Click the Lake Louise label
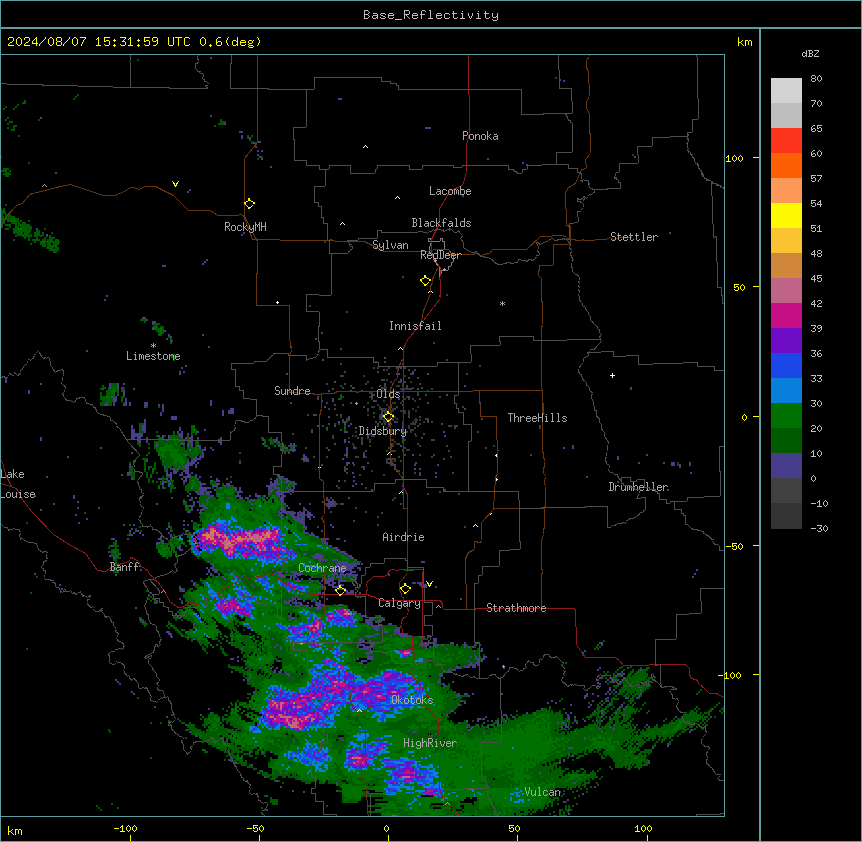 18,484
